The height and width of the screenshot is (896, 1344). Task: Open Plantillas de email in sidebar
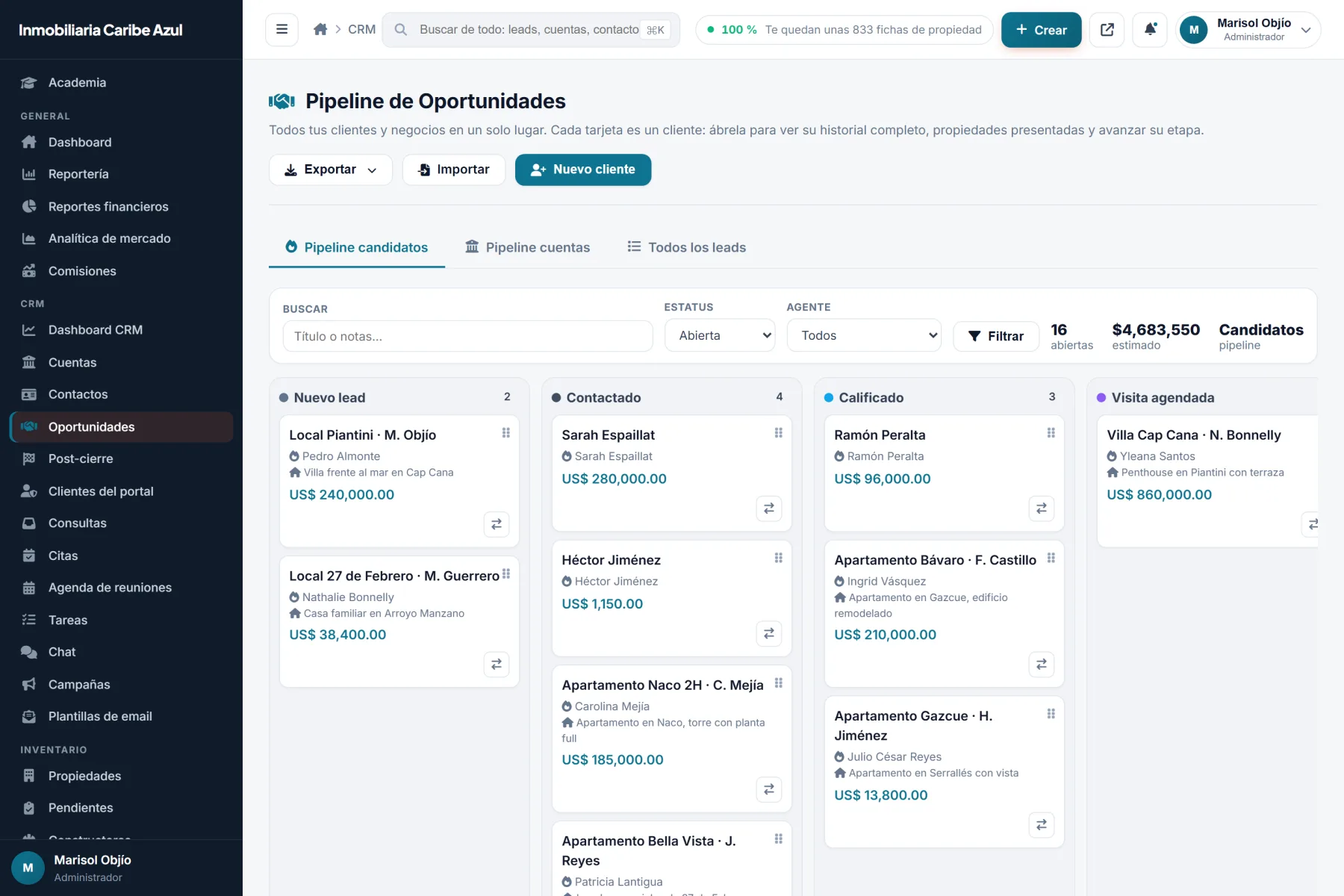121,717
